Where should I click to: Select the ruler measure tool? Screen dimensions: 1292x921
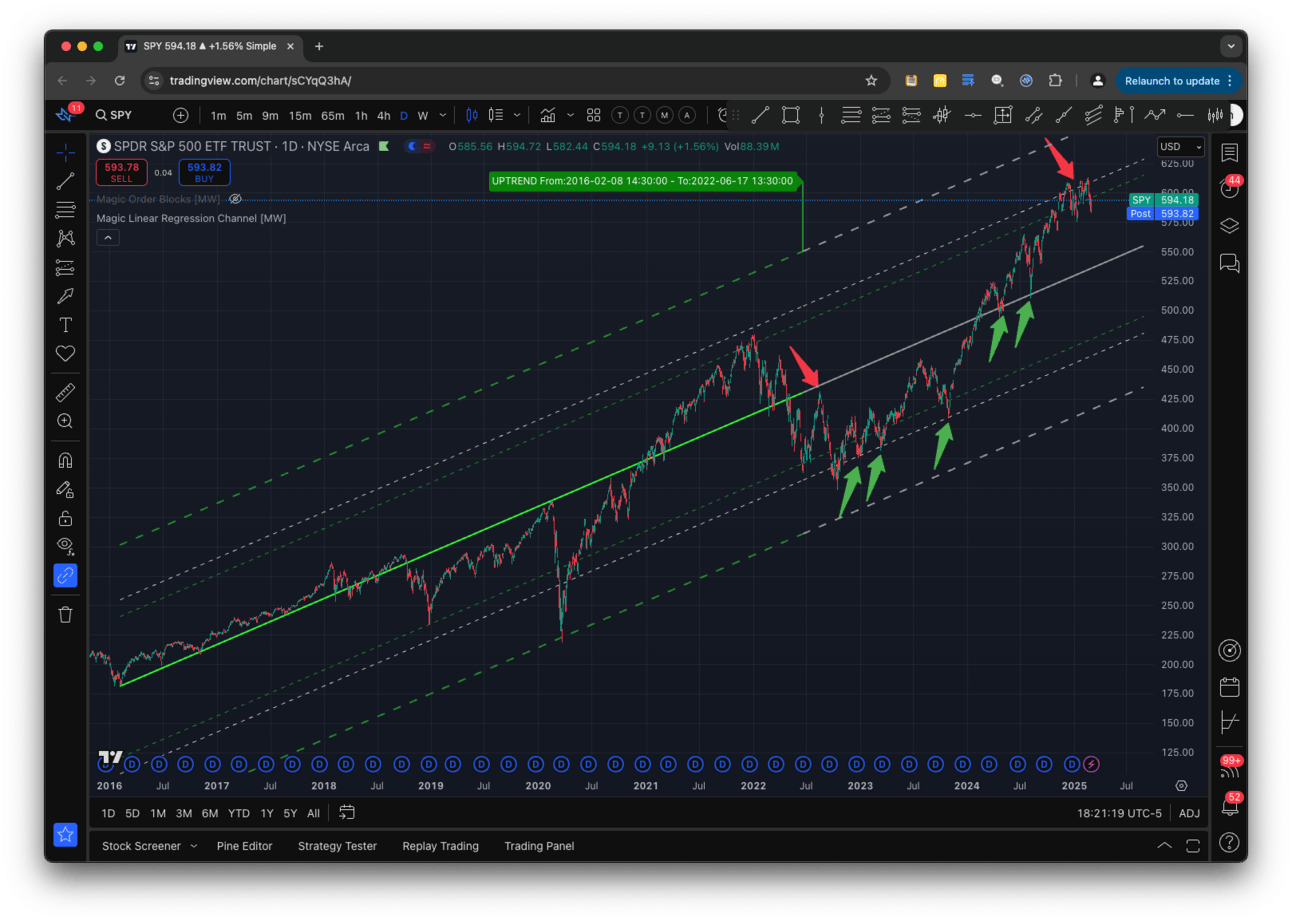pos(66,392)
